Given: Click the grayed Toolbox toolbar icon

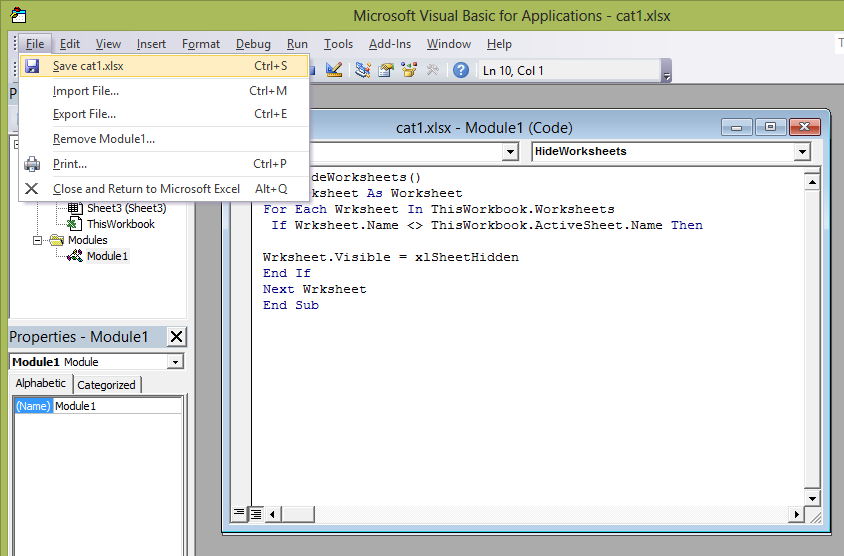Looking at the screenshot, I should pyautogui.click(x=433, y=70).
